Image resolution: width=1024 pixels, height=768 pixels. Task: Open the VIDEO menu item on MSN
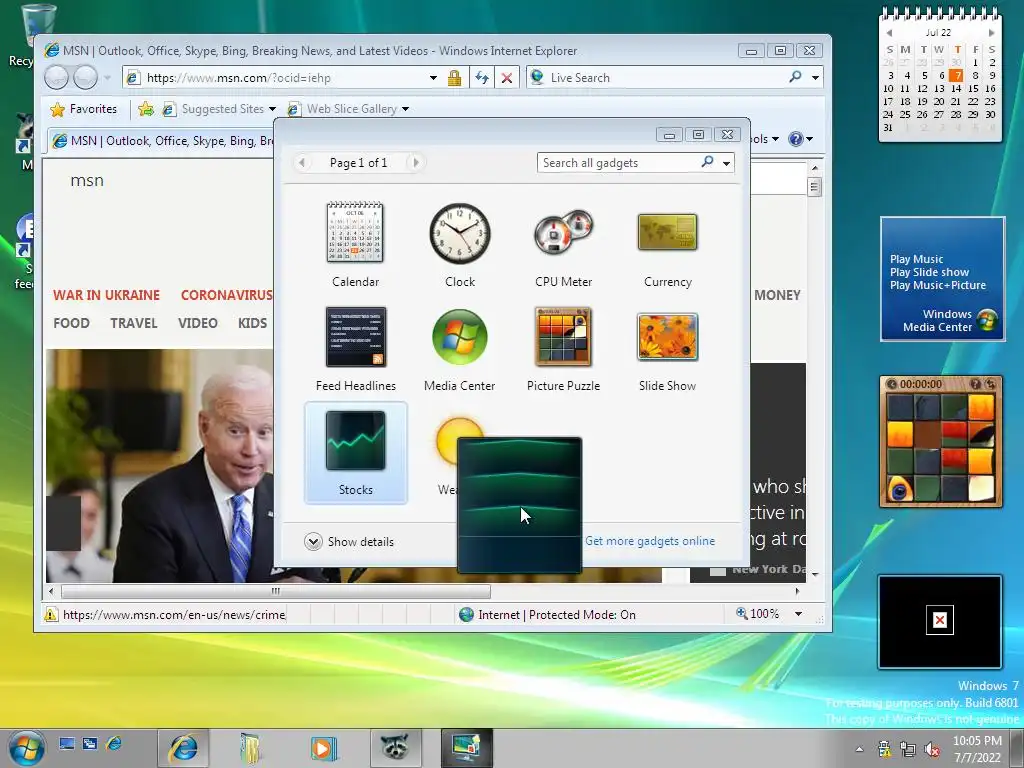[198, 323]
